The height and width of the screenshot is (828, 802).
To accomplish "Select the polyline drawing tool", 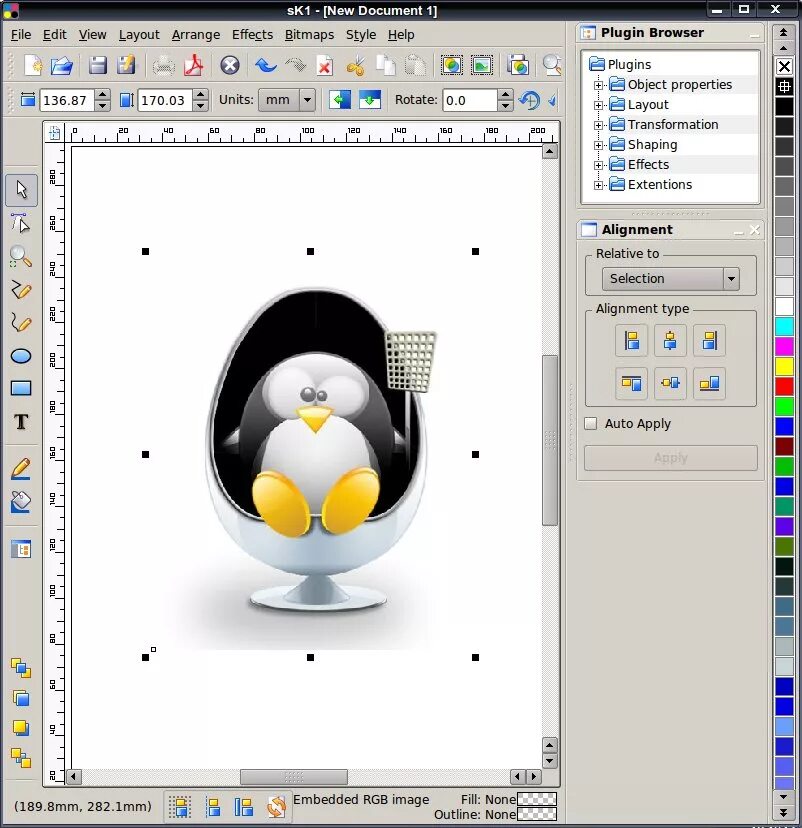I will tap(21, 289).
